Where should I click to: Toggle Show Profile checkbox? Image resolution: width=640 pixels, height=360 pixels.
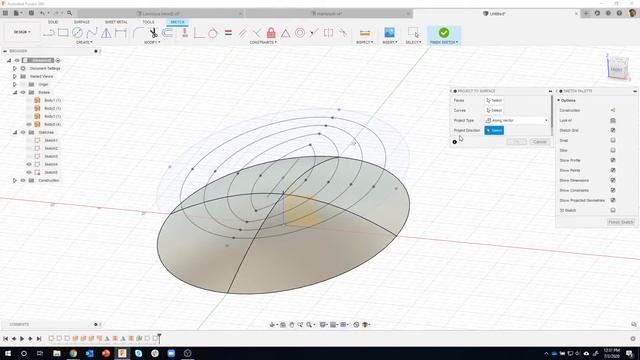pos(613,160)
